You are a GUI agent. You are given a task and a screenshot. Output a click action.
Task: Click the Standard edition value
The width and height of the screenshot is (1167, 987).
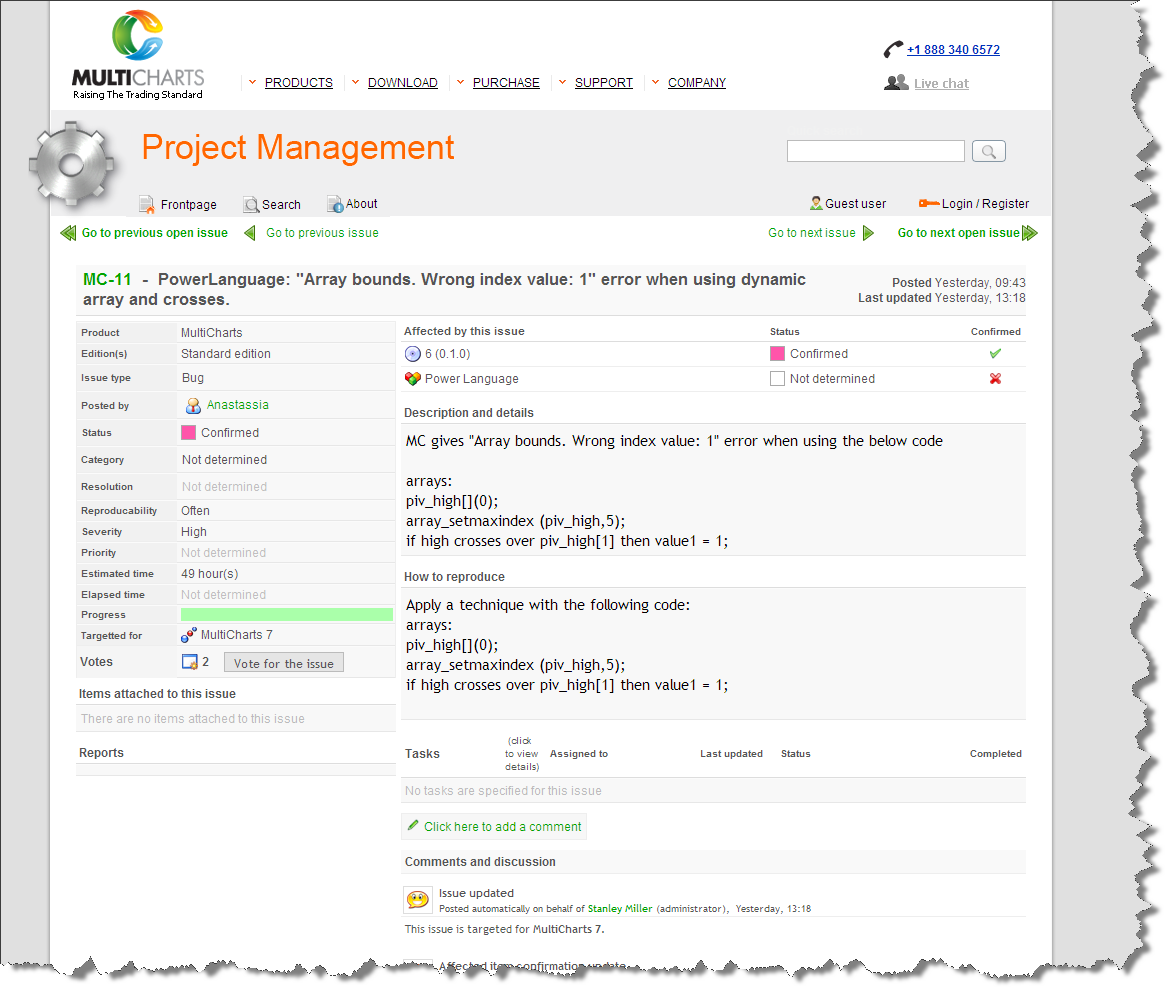(226, 354)
